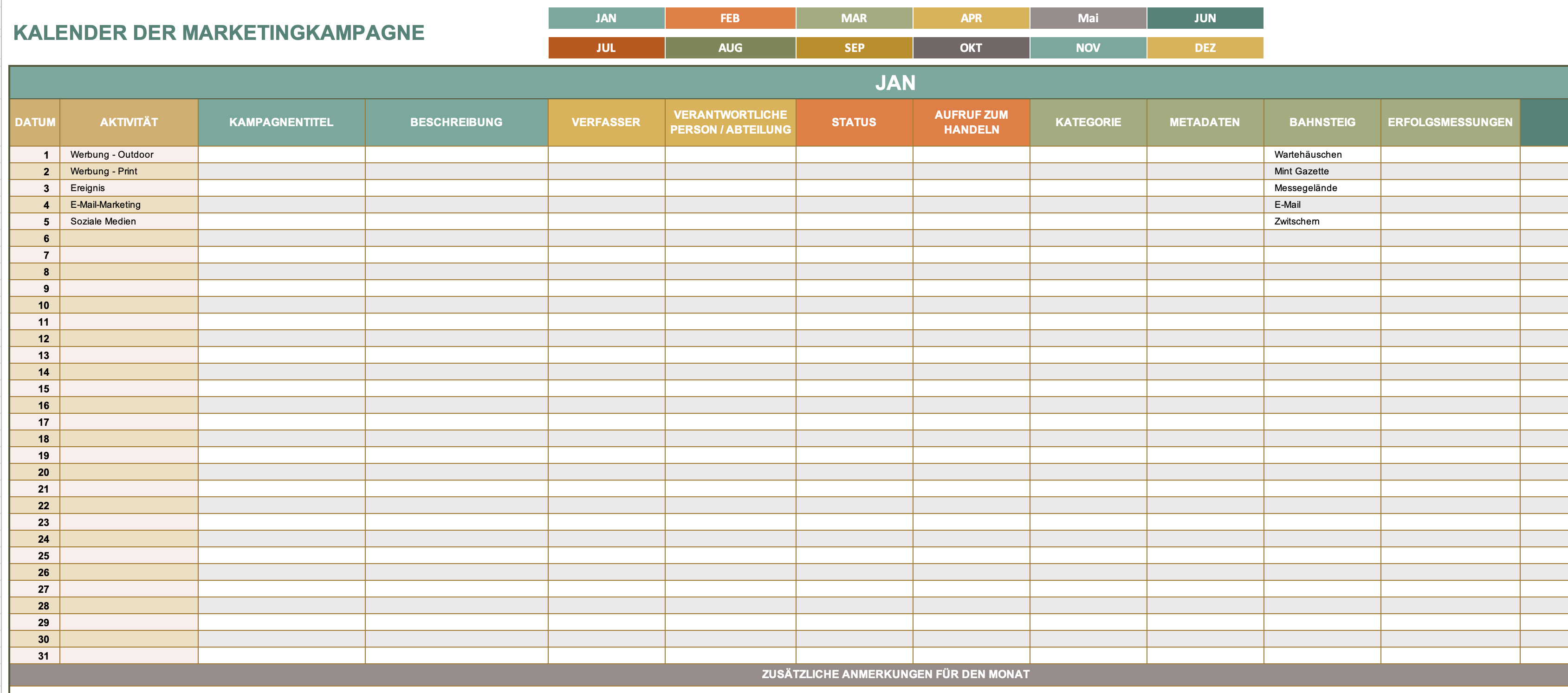Click the empty KAMPAGNENTITEL cell for day 1
The height and width of the screenshot is (693, 1568).
pos(281,154)
